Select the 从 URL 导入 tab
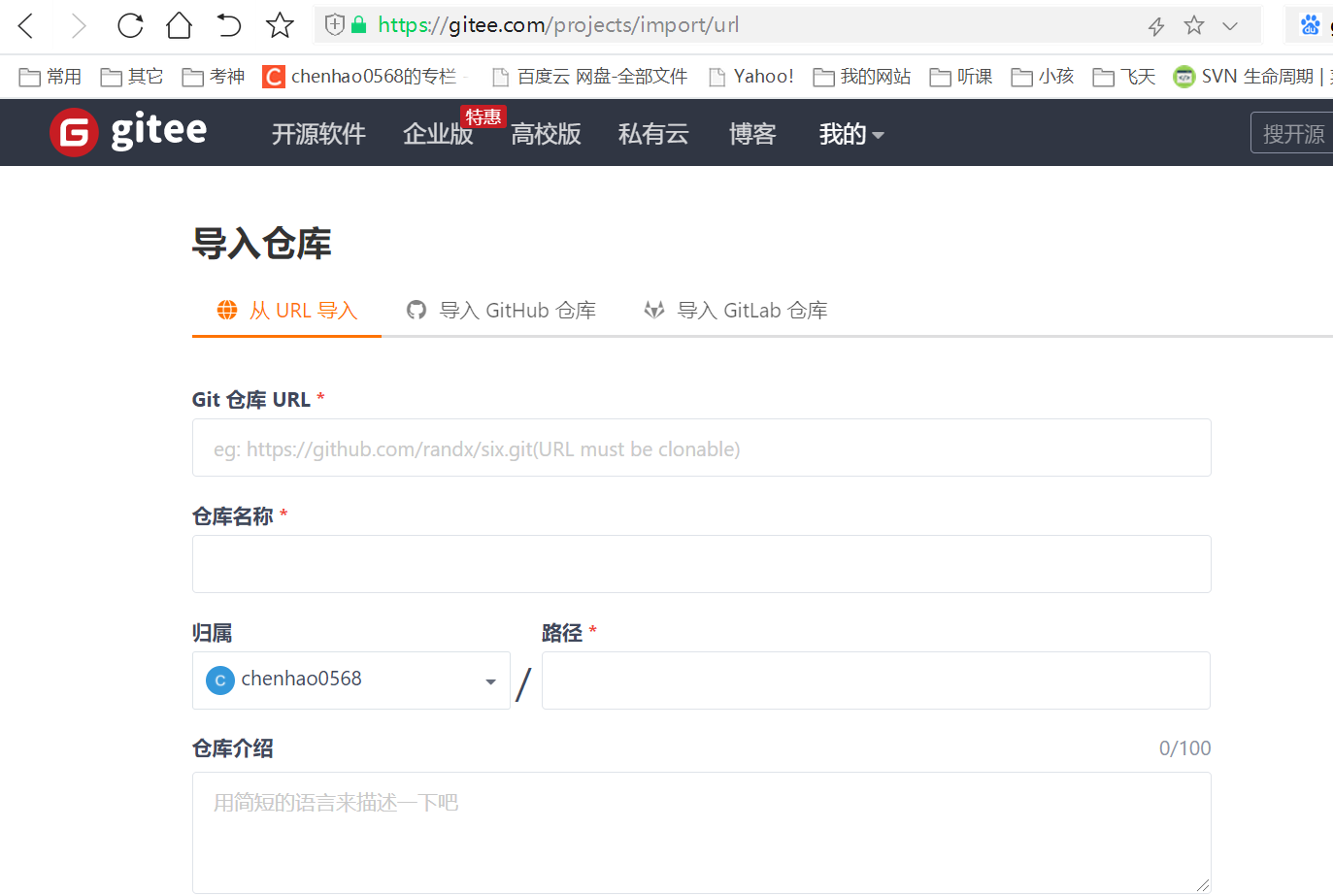The width and height of the screenshot is (1333, 896). coord(287,311)
